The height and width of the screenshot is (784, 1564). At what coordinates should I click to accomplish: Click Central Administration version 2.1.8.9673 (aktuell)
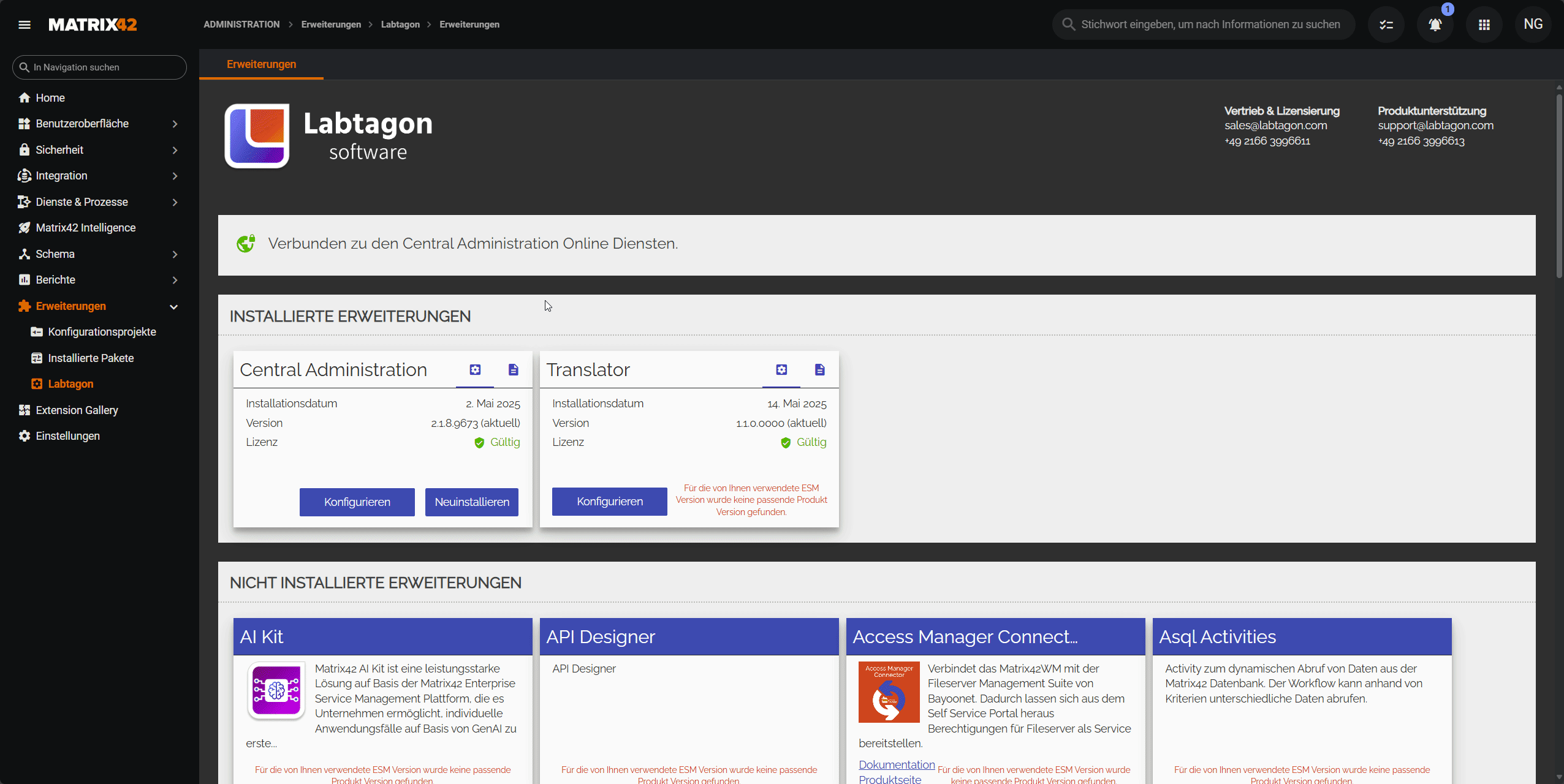point(475,423)
